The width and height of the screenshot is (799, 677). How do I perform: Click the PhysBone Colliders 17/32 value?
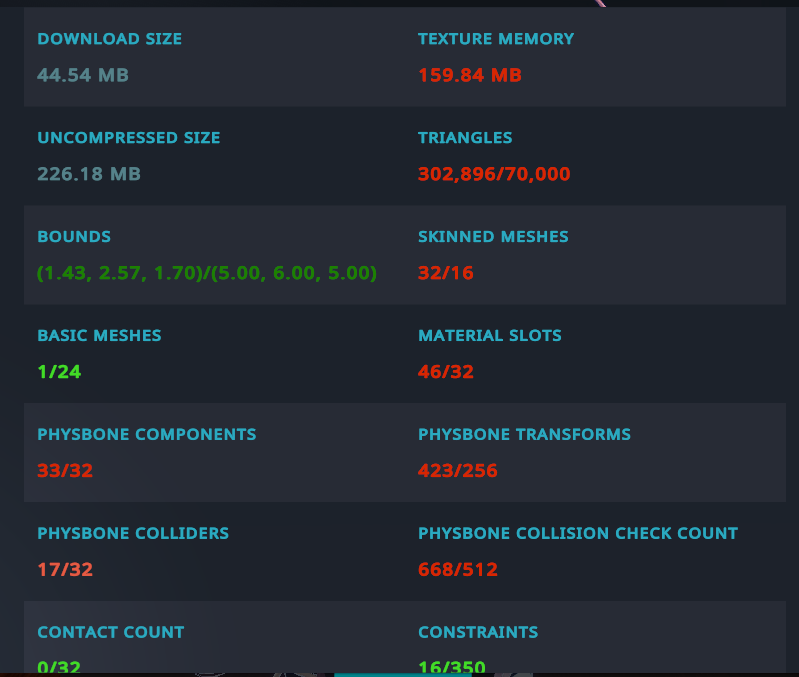65,570
